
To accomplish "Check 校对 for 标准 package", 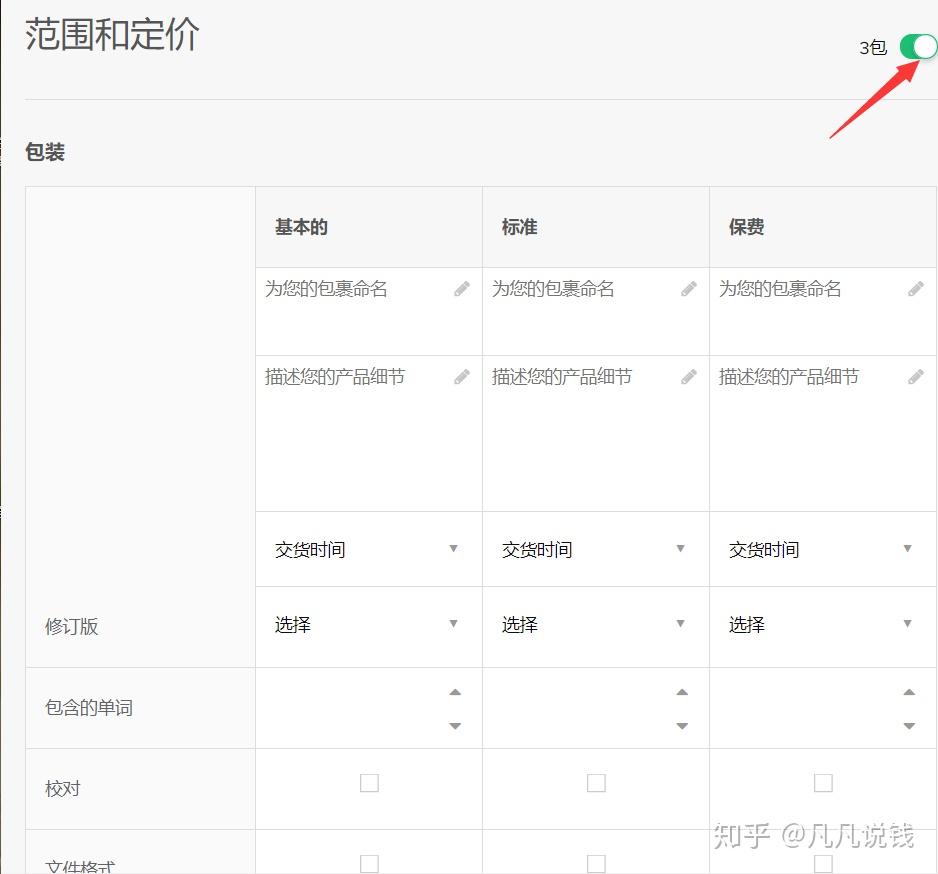I will (596, 782).
